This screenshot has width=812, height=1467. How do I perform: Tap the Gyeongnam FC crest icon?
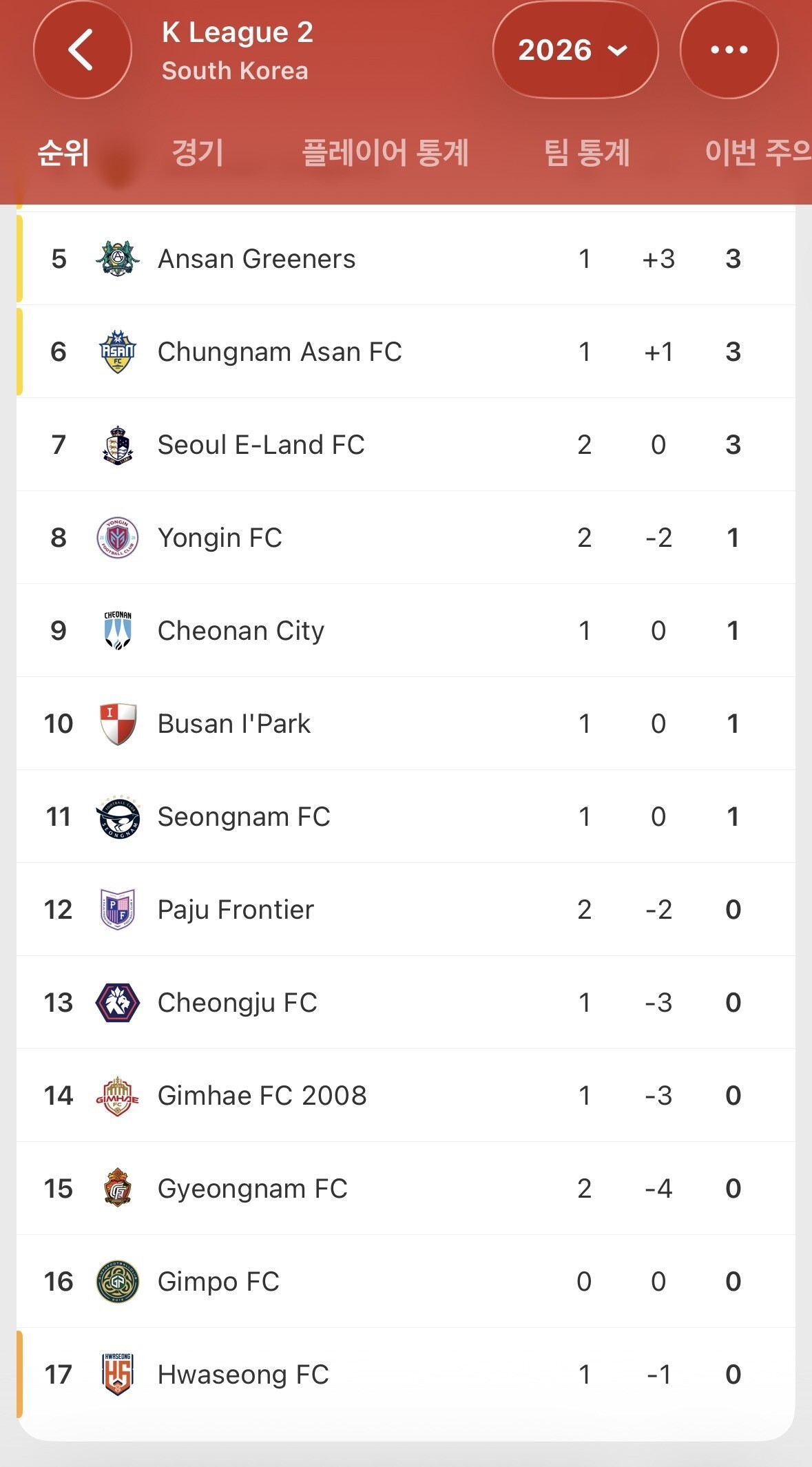point(118,1189)
